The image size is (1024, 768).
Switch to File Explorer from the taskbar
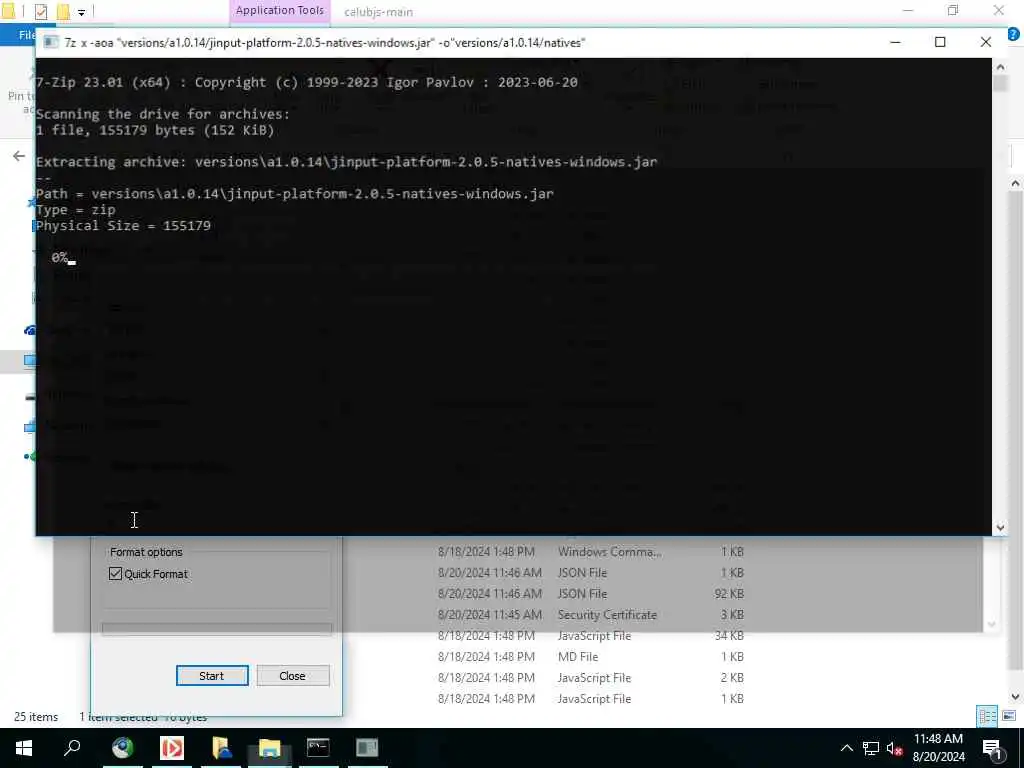[269, 748]
